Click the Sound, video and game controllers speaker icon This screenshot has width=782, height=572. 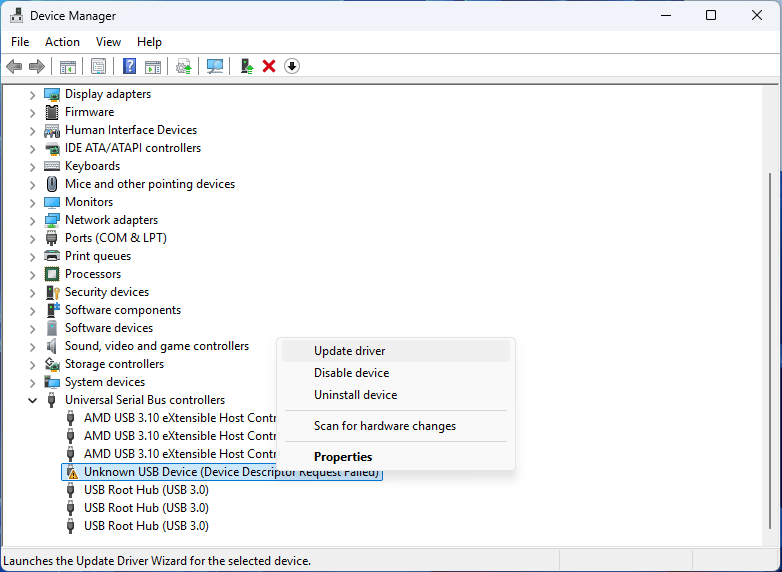(x=52, y=346)
